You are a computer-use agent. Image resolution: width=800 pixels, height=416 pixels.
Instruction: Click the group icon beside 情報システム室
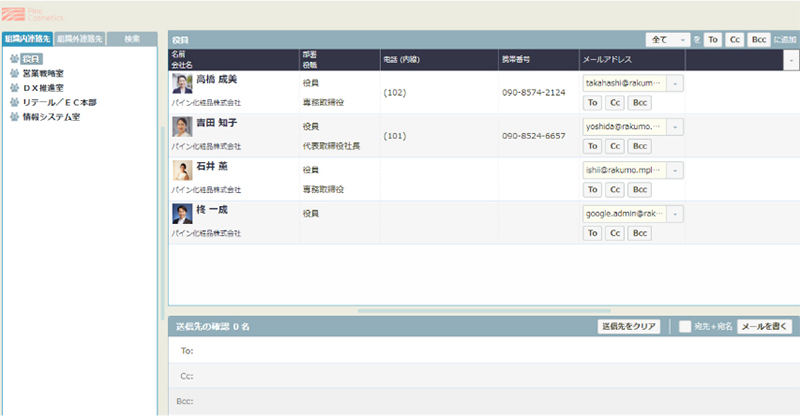coord(14,117)
